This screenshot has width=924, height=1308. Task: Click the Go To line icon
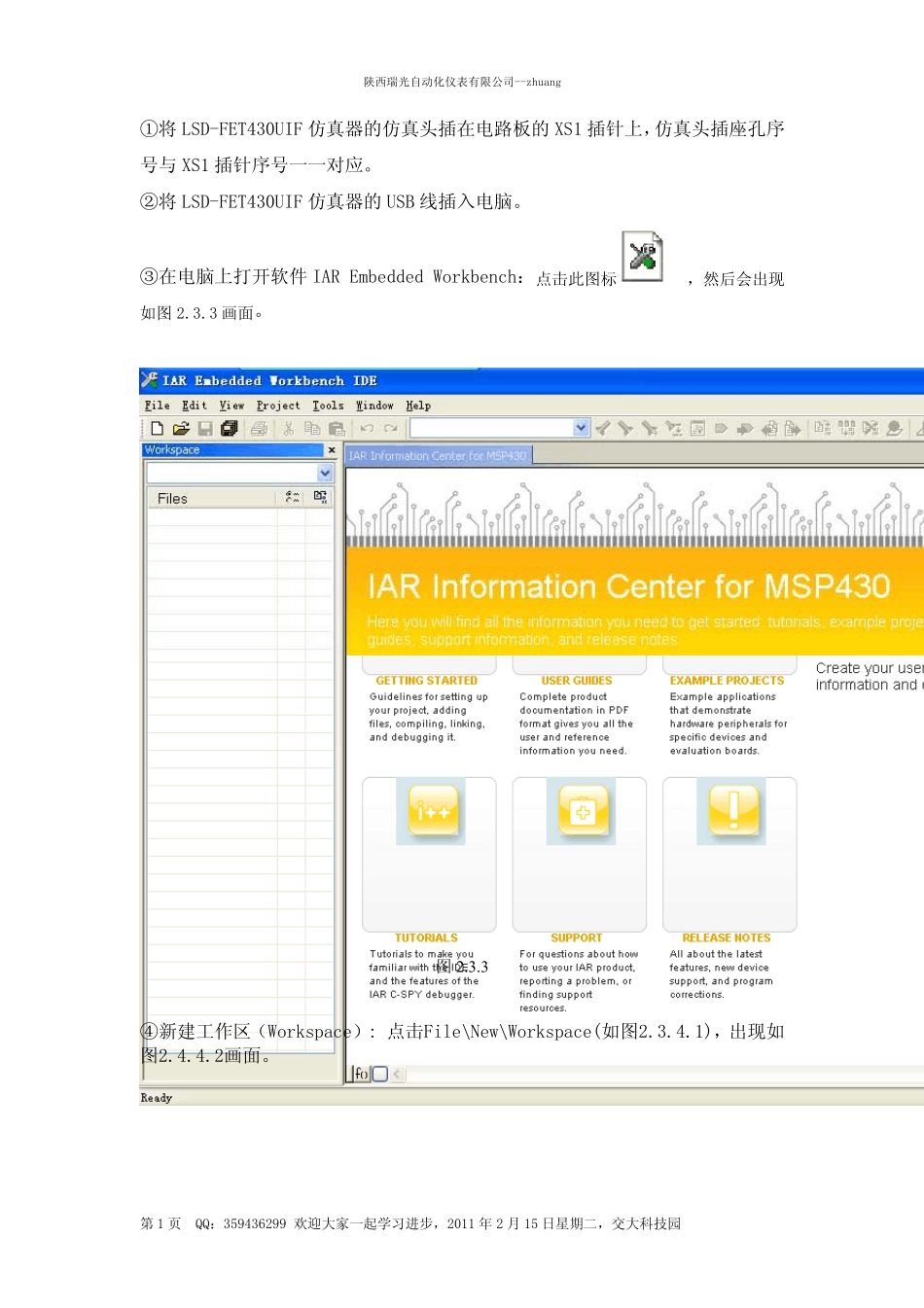(x=697, y=428)
